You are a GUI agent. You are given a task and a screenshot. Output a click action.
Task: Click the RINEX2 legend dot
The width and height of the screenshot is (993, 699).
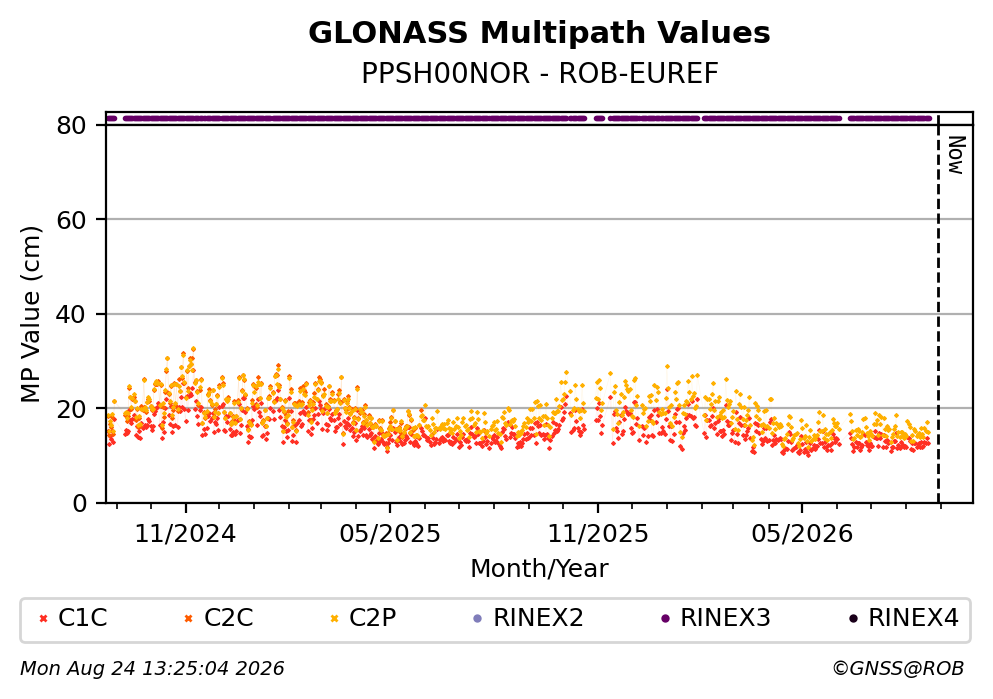(478, 619)
